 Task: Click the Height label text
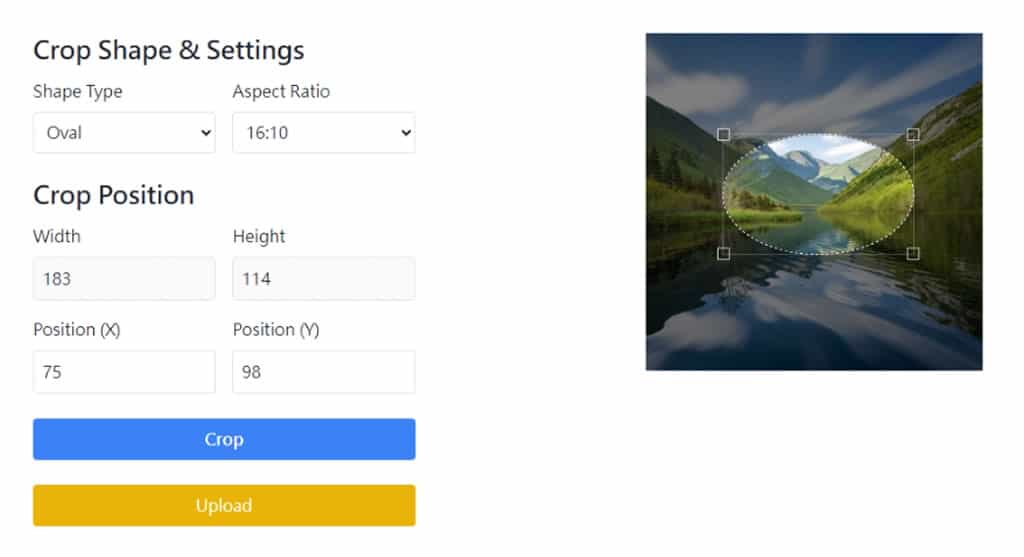259,236
